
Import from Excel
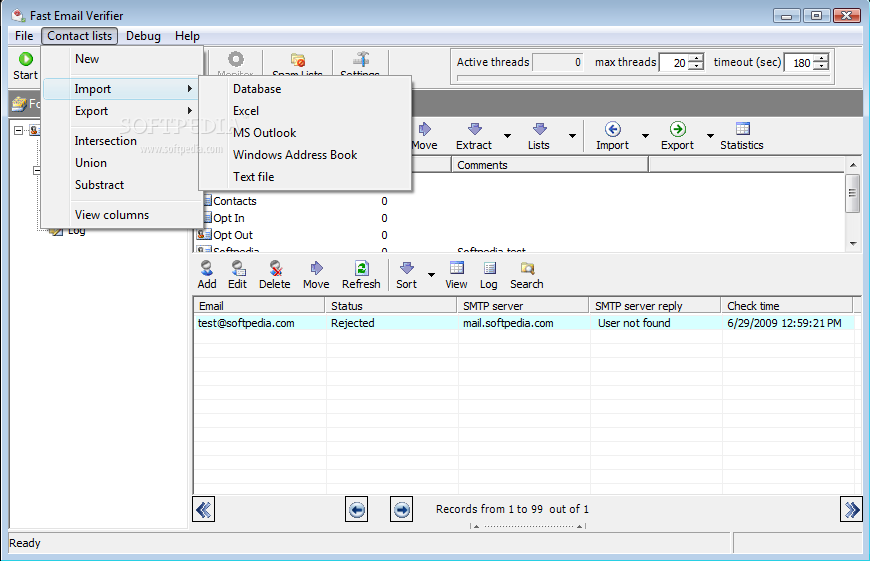305,111
